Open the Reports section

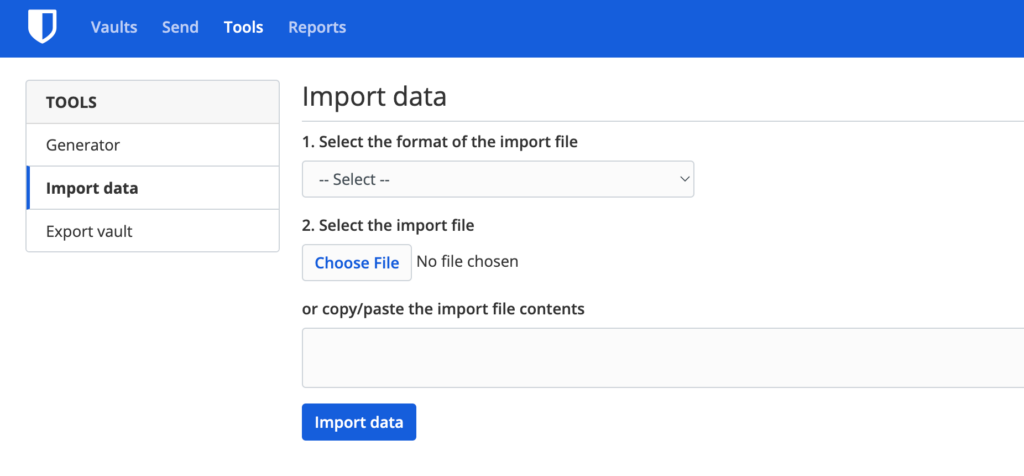pos(317,27)
